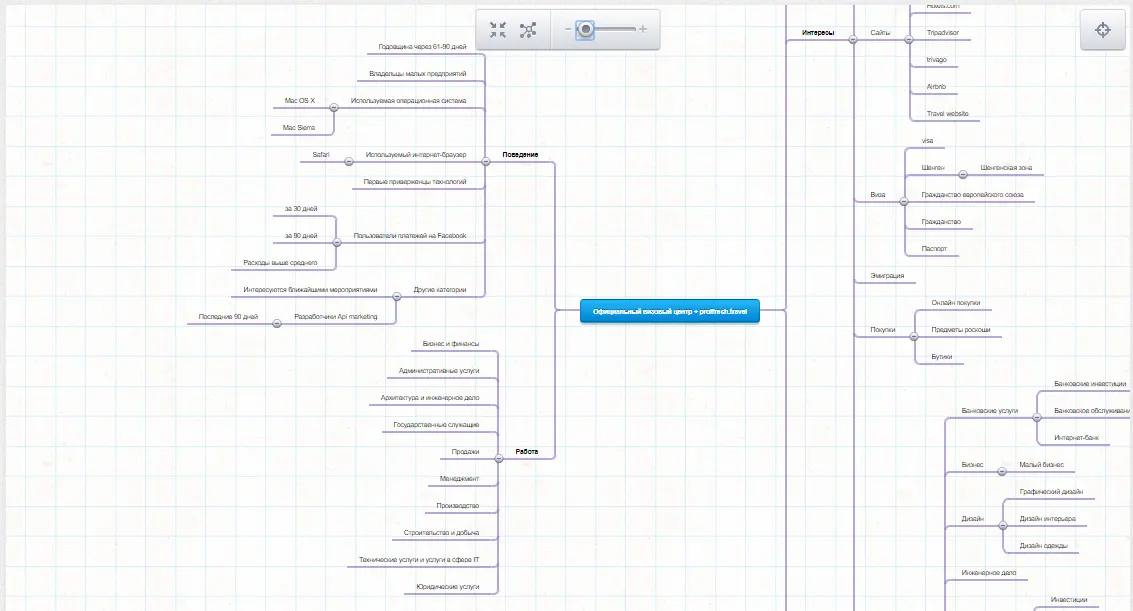Select the Юридические услуги node
Image resolution: width=1133 pixels, height=611 pixels.
447,586
